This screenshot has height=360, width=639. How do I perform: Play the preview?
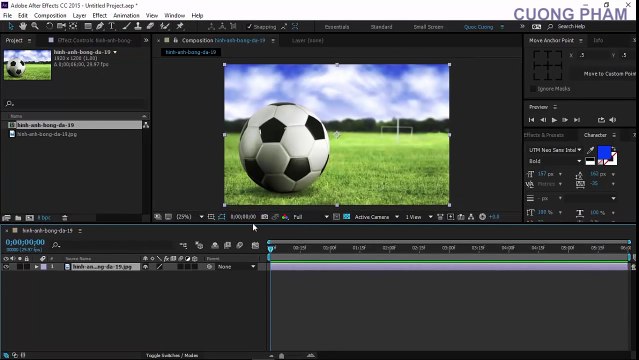tap(554, 120)
